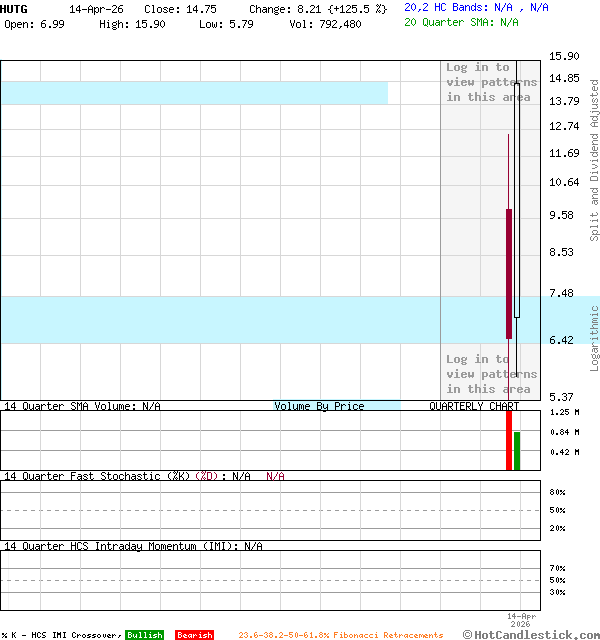Click the QUARTERLY CHART label
This screenshot has width=600, height=640.
tap(474, 406)
